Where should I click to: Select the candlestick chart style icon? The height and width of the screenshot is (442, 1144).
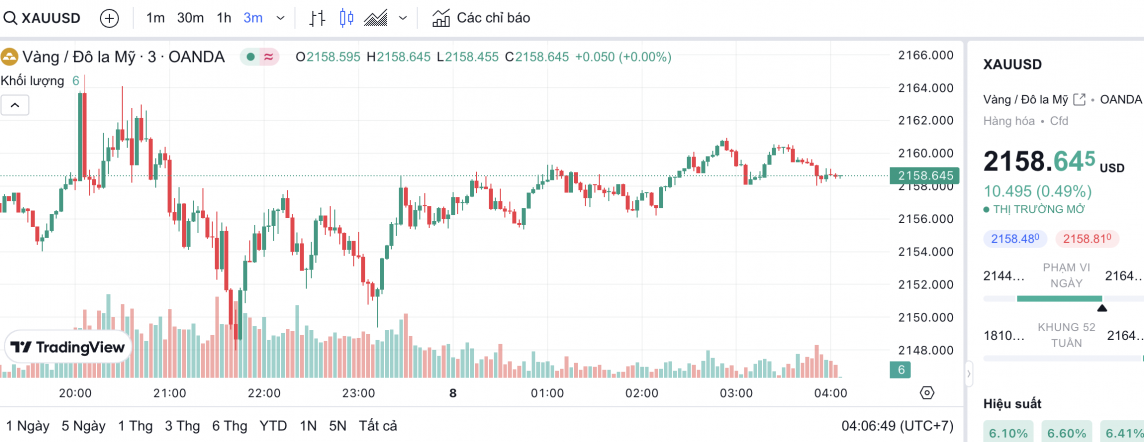[347, 18]
